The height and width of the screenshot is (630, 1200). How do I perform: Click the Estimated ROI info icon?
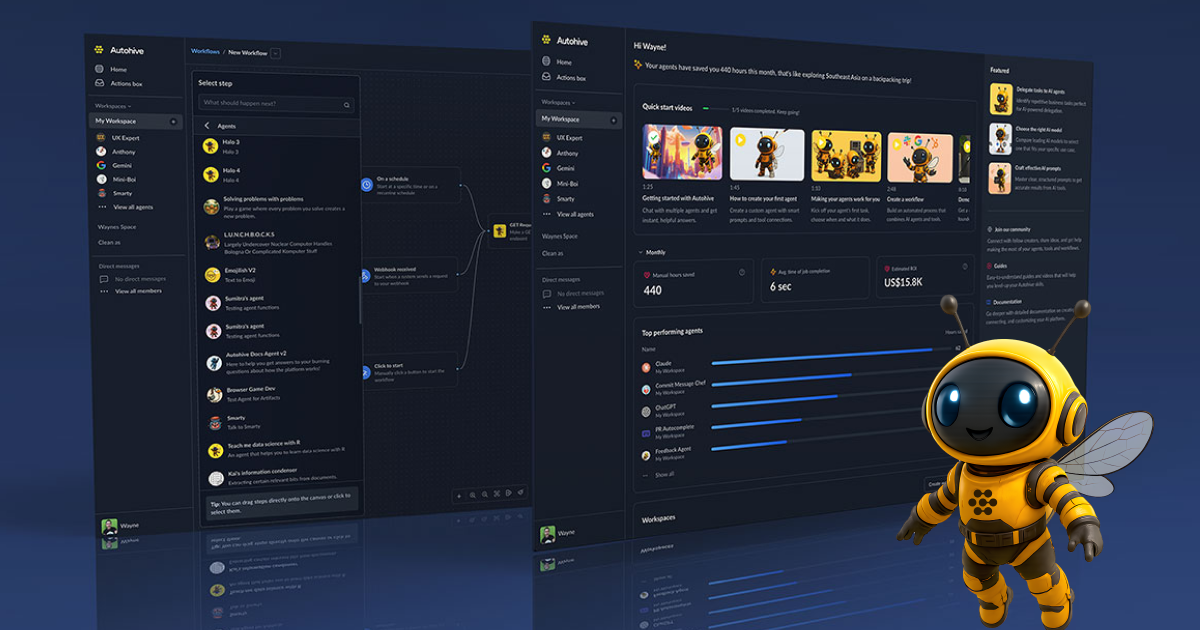click(x=964, y=266)
